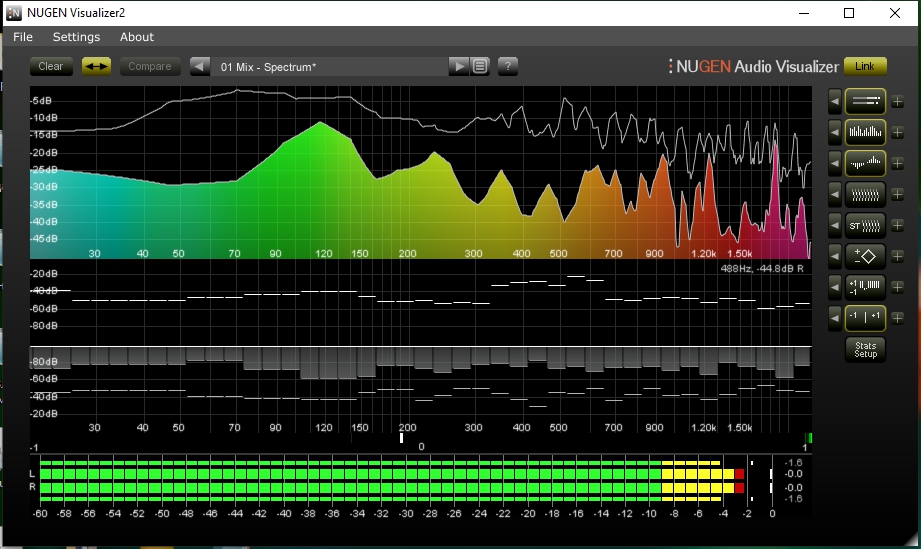
Task: Select the ST stereo spectrum view icon
Action: (865, 224)
